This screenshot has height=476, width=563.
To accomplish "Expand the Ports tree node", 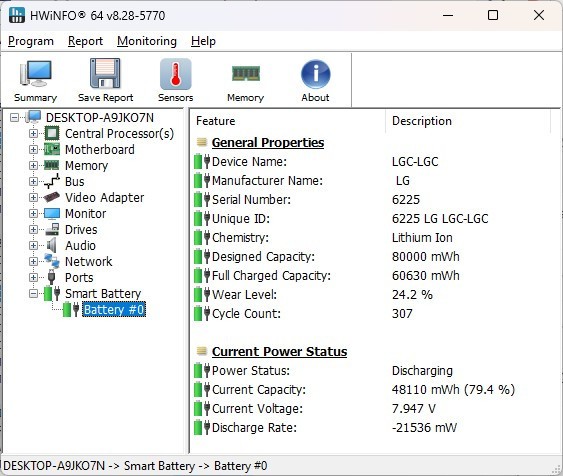I will tap(33, 277).
